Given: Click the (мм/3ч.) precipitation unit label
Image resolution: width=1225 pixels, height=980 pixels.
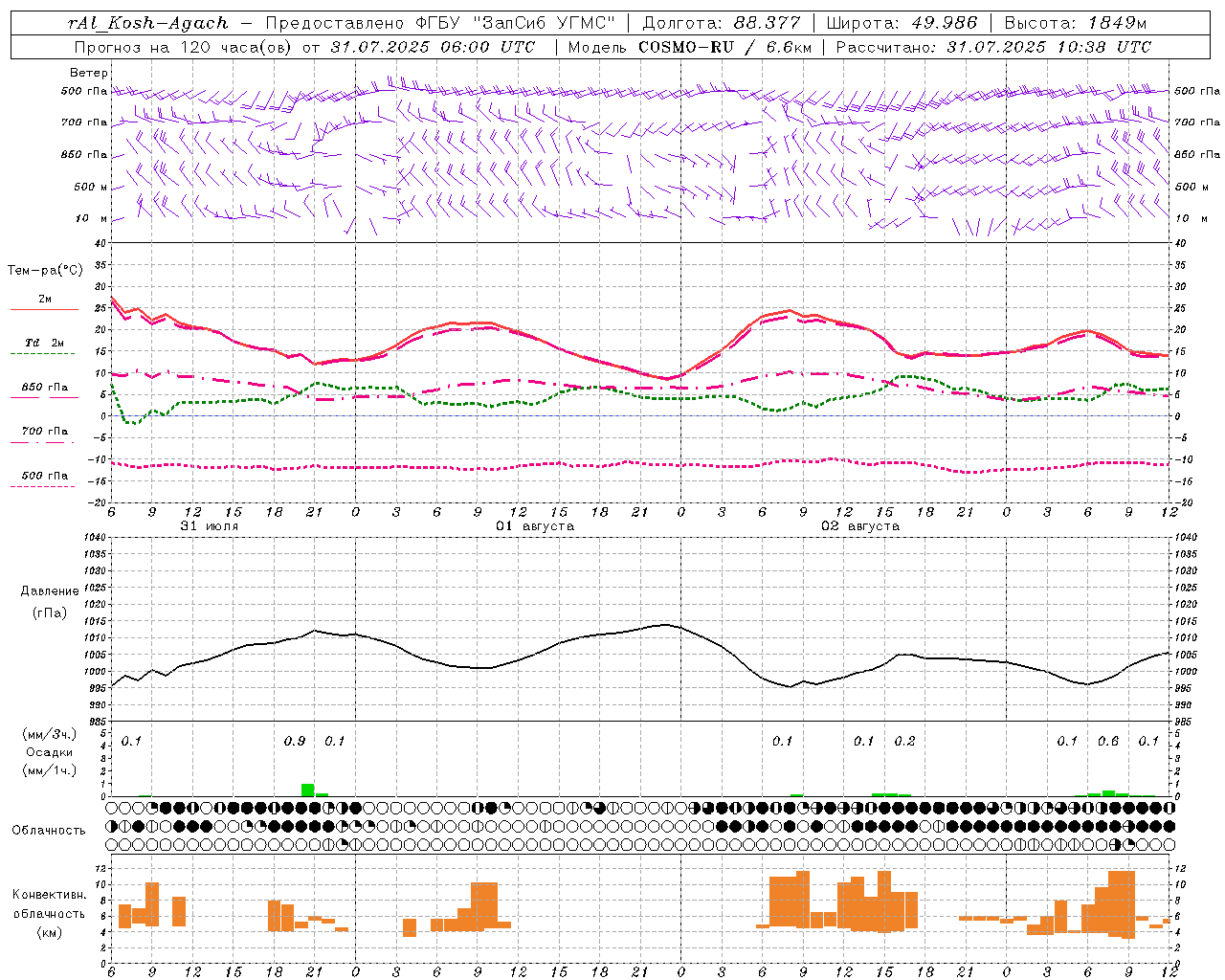Looking at the screenshot, I should [x=50, y=734].
